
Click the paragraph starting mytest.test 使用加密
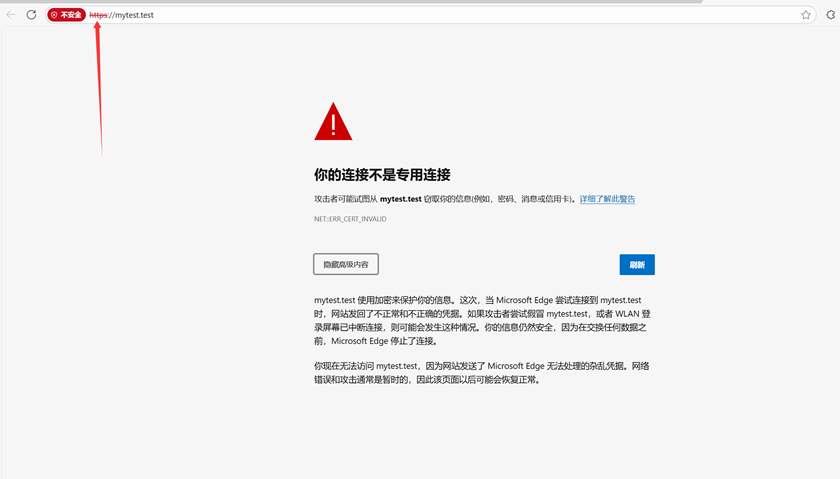[482, 320]
